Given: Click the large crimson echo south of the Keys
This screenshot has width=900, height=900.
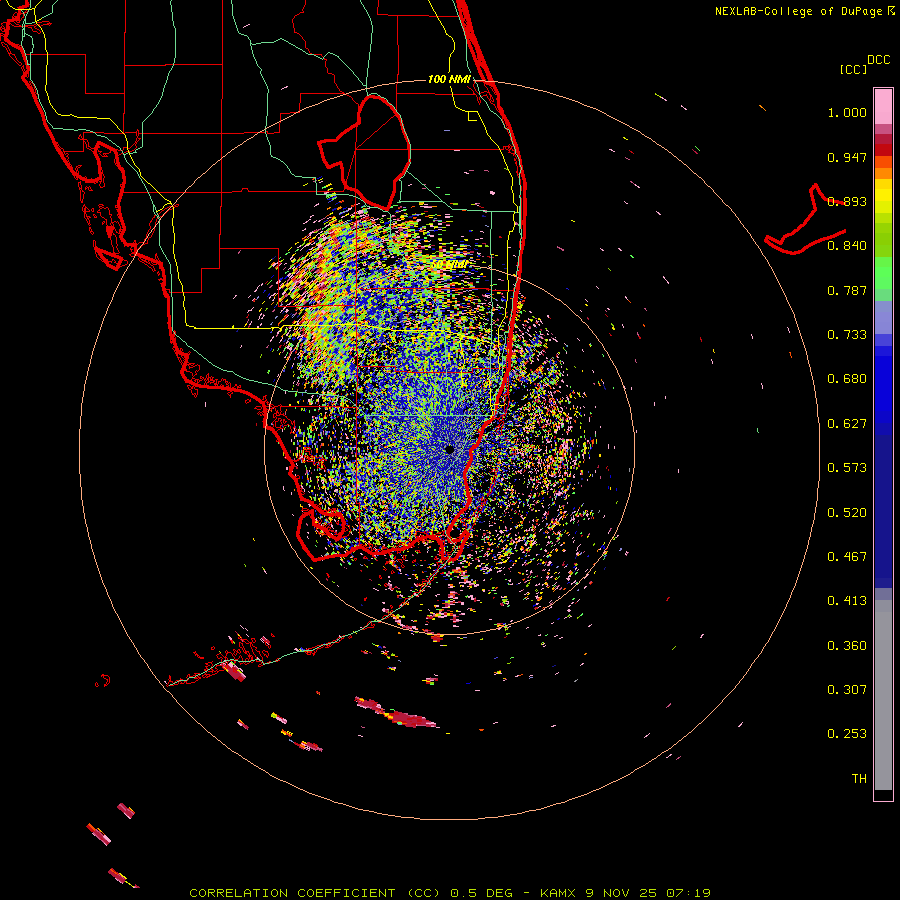Looking at the screenshot, I should coord(396,713).
